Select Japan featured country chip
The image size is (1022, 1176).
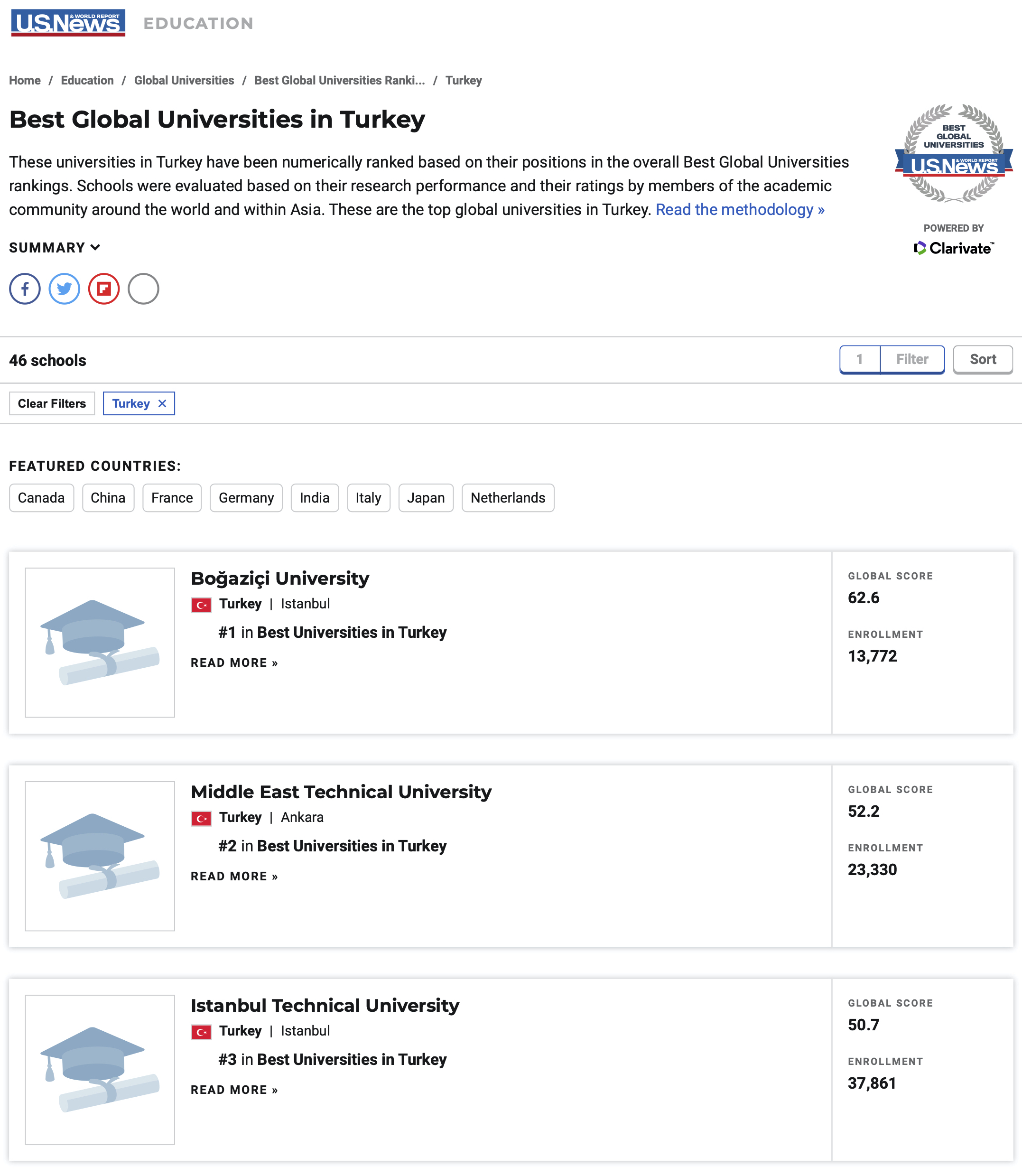(x=426, y=498)
